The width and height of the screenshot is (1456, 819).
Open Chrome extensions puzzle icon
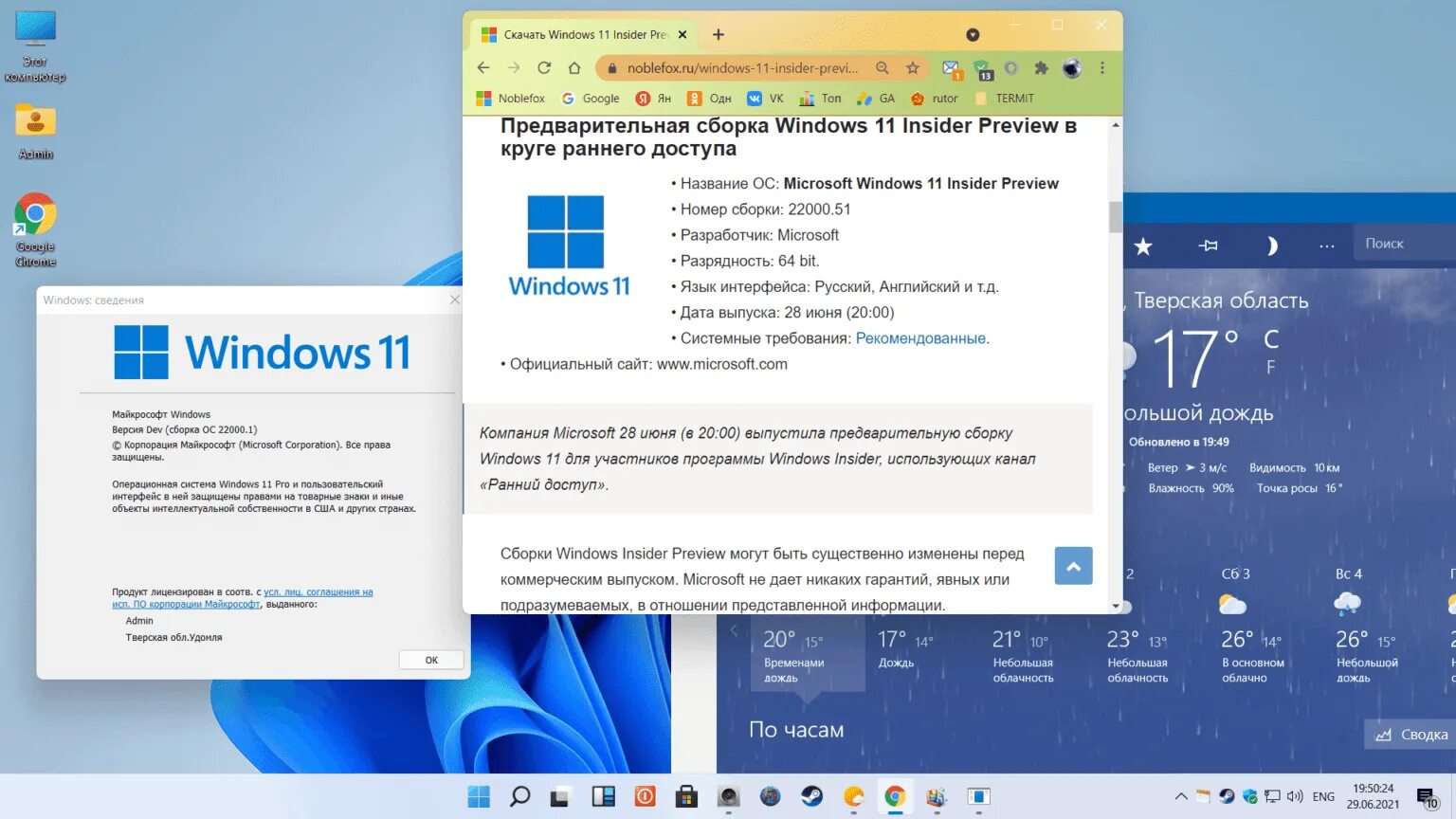(1042, 68)
